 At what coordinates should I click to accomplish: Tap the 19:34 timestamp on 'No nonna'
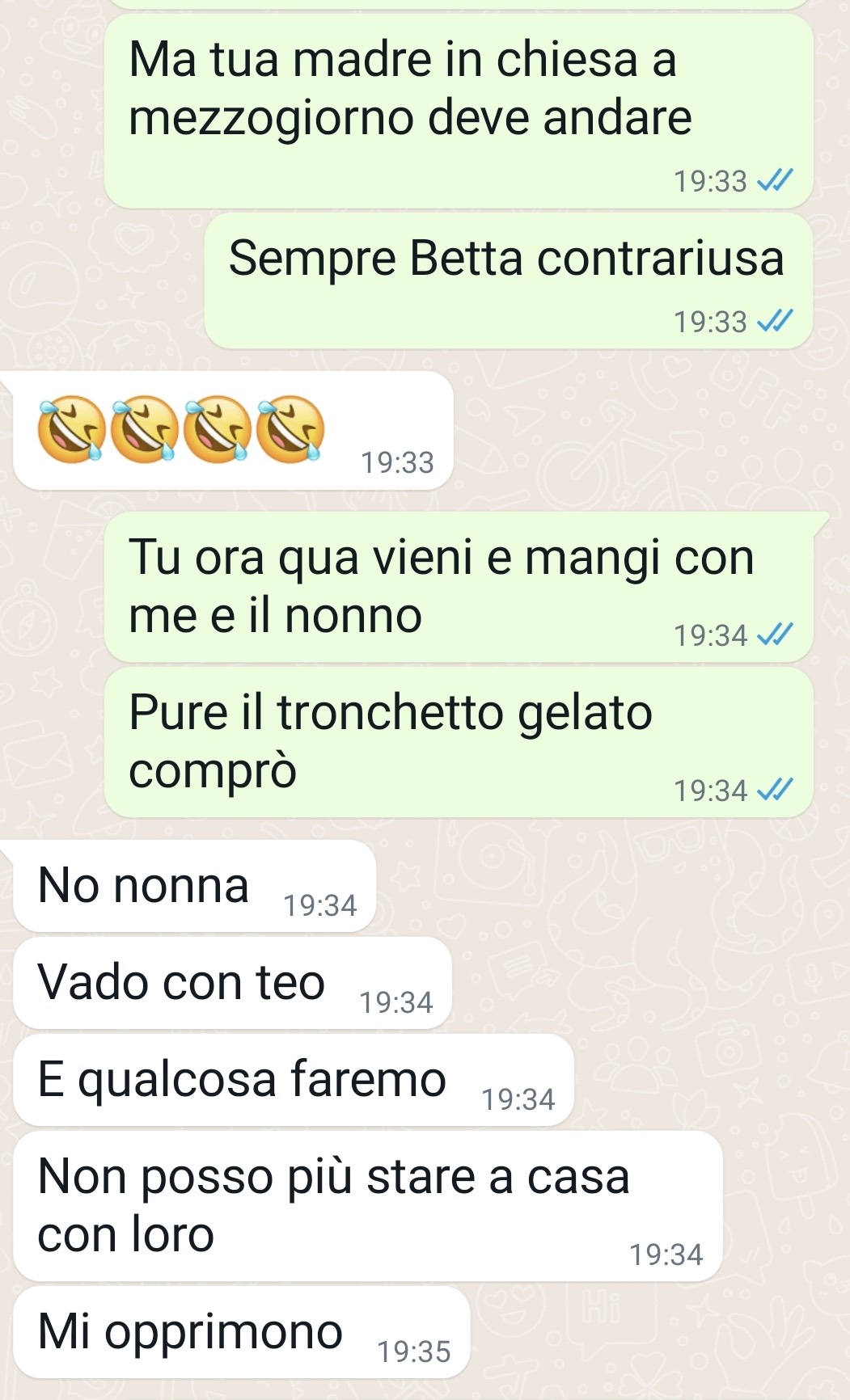[320, 905]
